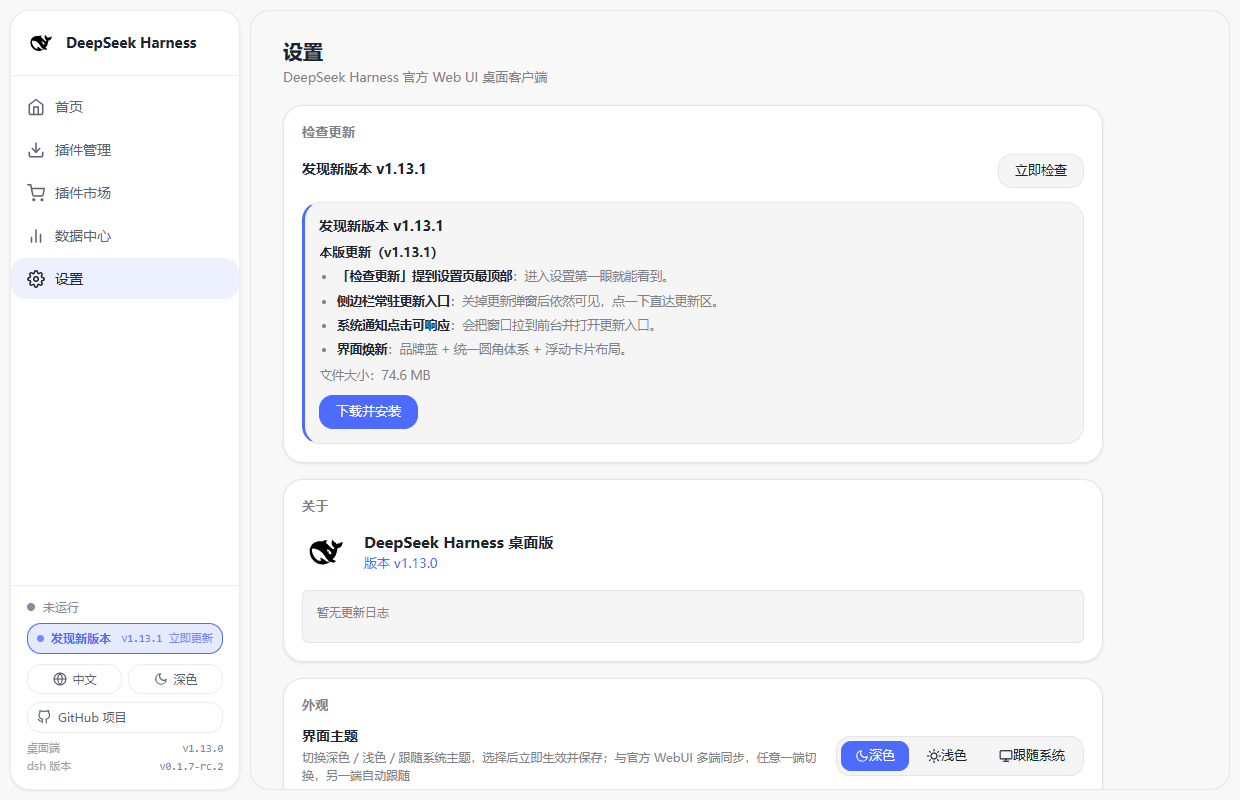
Task: Click the dsh version value v0.1.7-rc.2
Action: click(191, 767)
